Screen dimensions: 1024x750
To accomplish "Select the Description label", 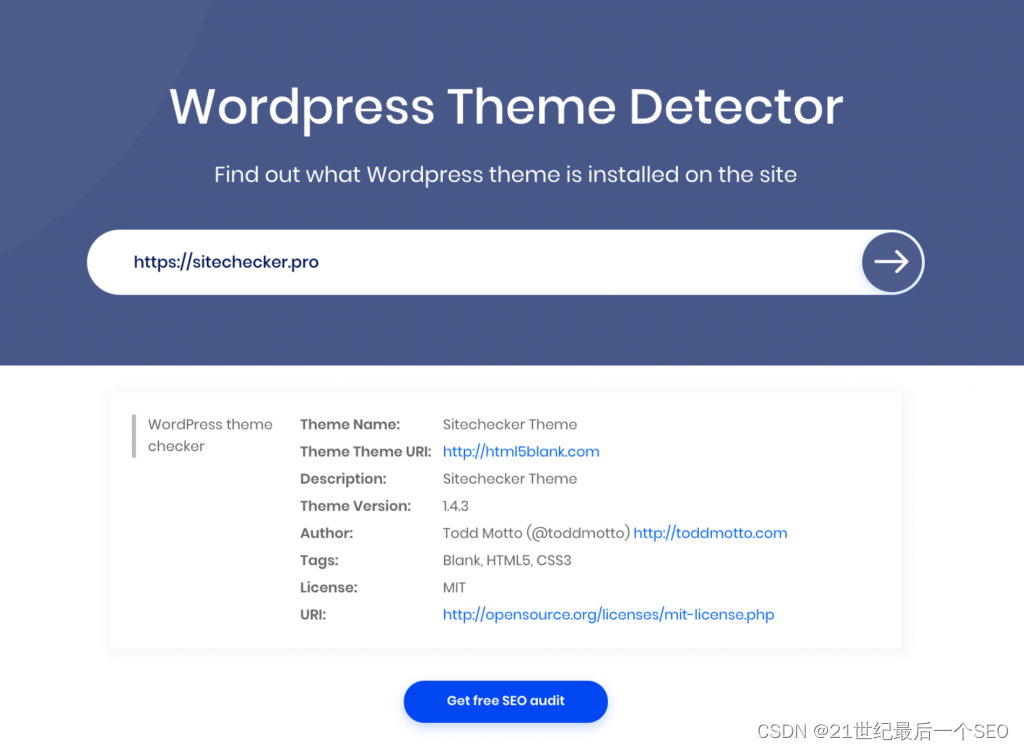I will point(343,479).
